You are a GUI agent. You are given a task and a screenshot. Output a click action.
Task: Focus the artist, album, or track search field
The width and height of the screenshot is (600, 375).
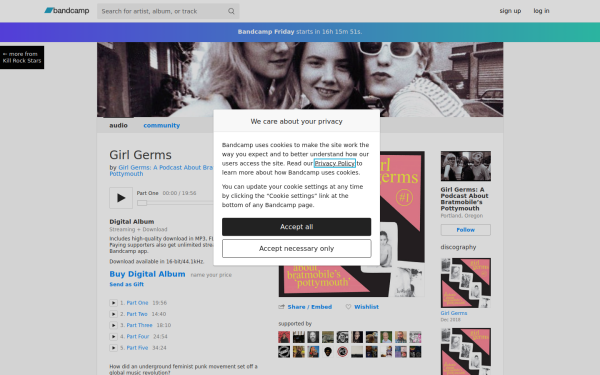(168, 11)
